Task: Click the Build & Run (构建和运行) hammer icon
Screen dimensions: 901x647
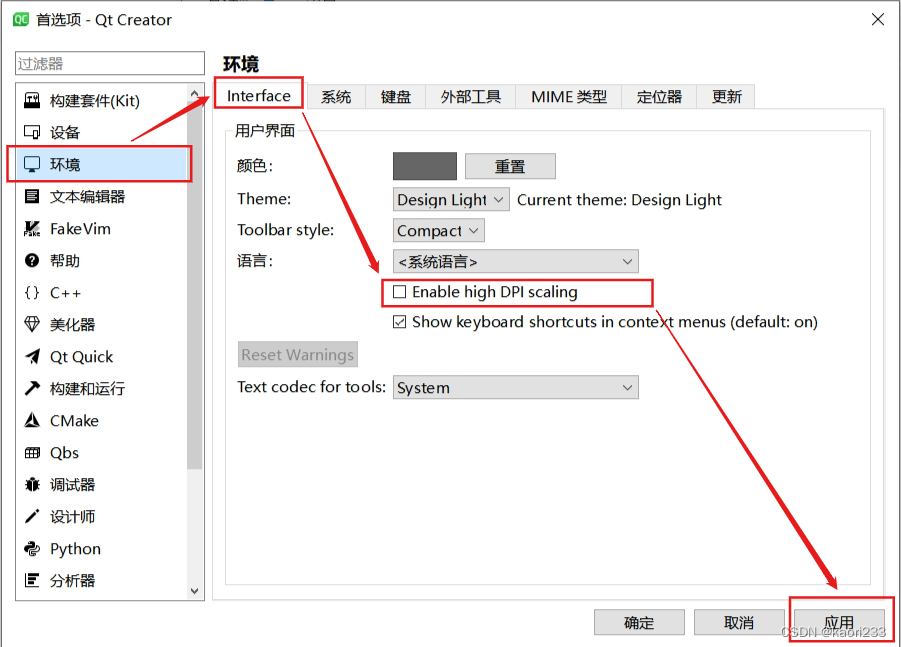Action: tap(32, 388)
